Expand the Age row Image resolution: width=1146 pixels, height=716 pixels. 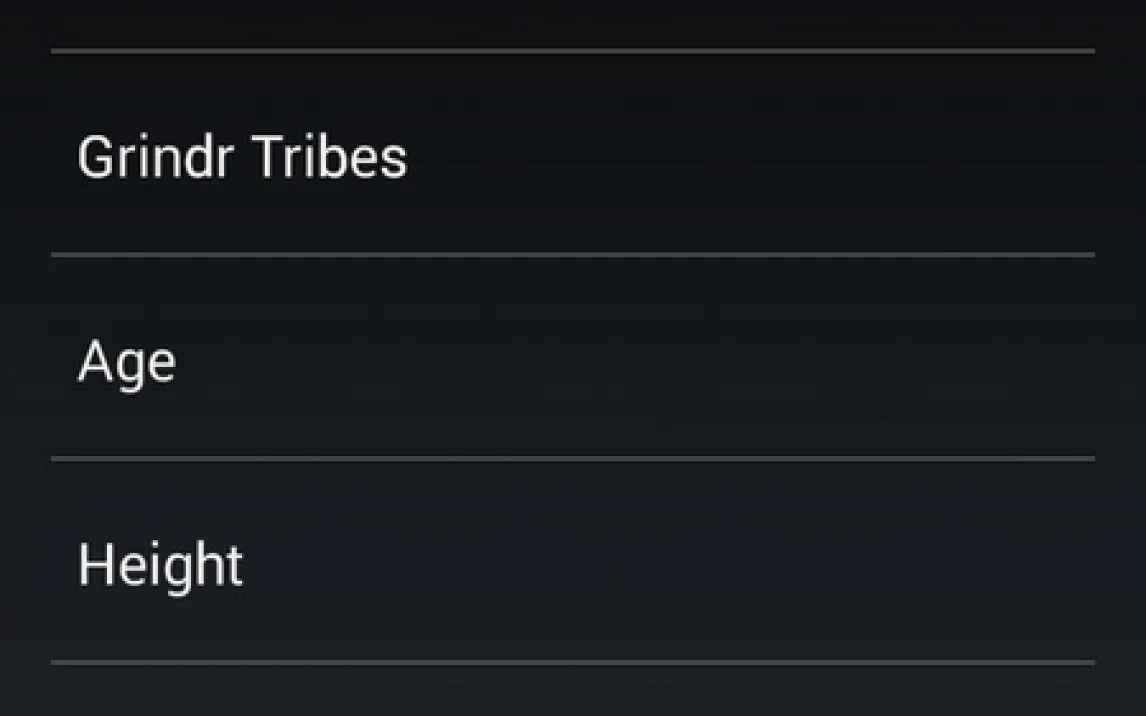[572, 358]
